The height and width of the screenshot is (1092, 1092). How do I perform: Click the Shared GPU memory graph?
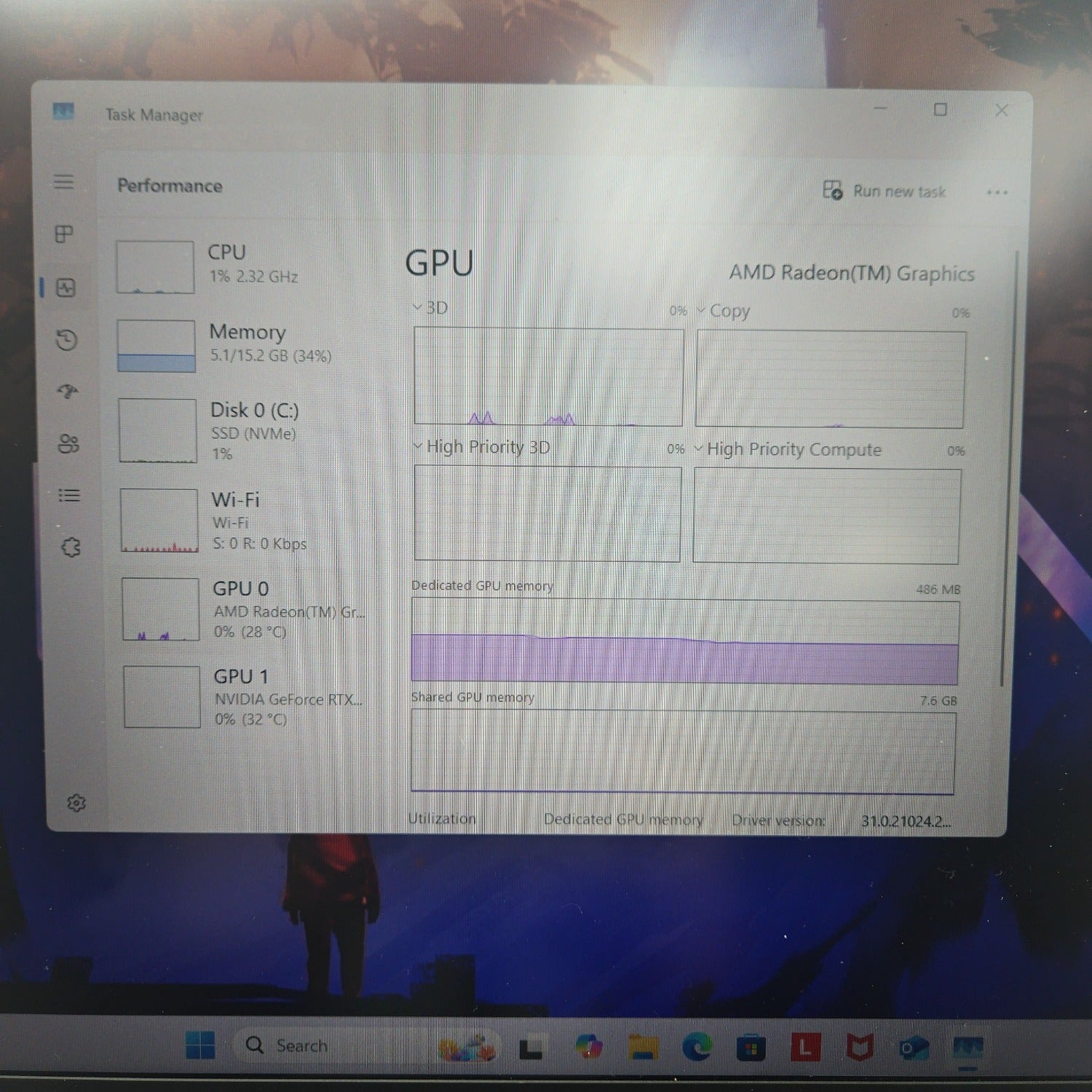[683, 752]
